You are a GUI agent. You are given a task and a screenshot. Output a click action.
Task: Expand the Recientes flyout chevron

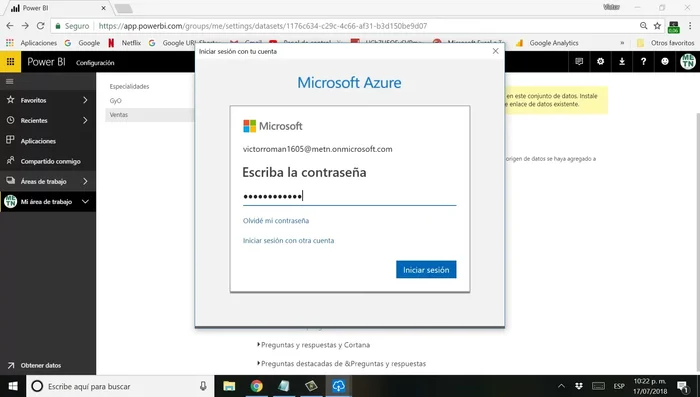85,120
